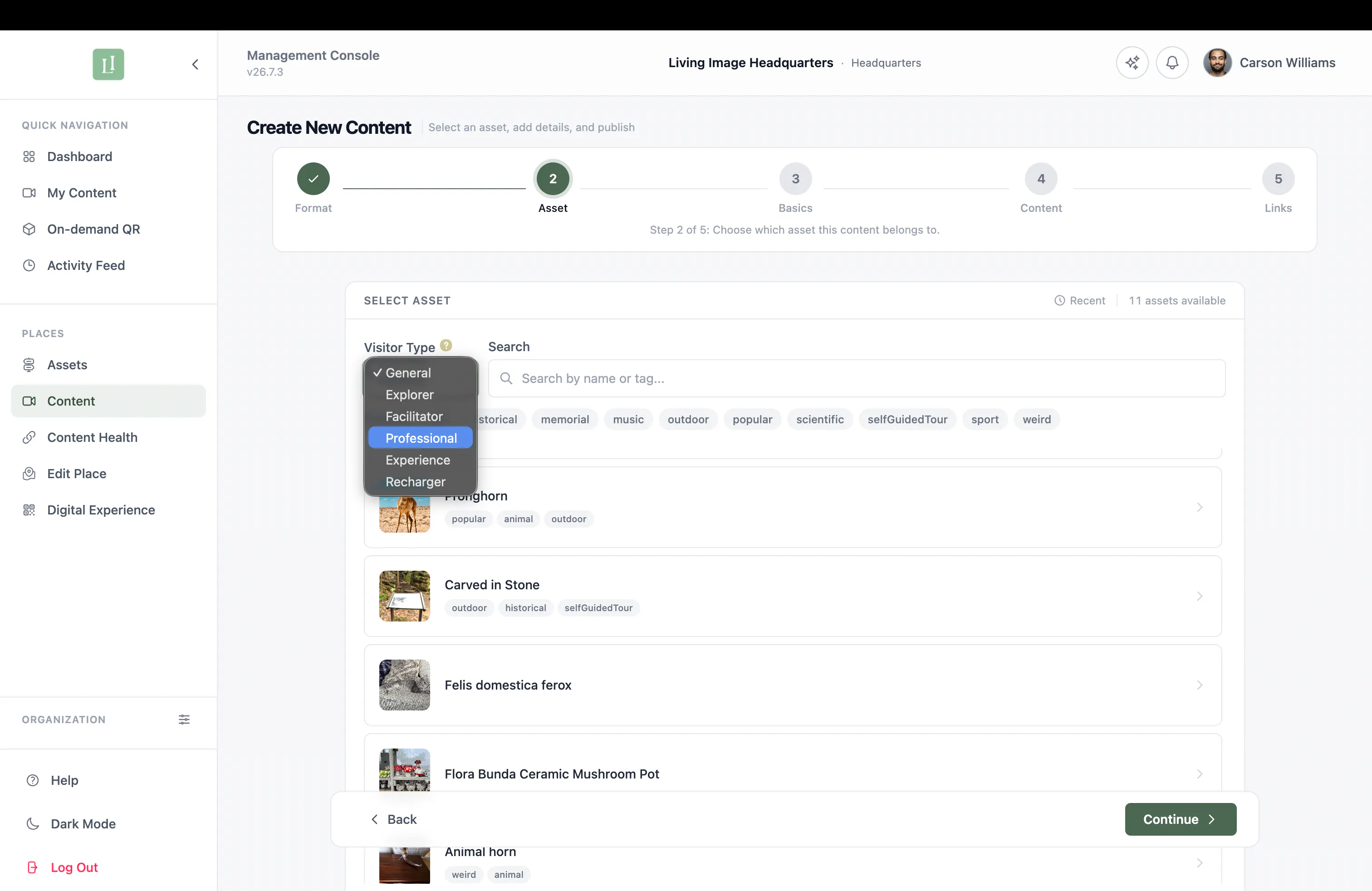Click the historical tag under Carved in Stone

(x=526, y=608)
